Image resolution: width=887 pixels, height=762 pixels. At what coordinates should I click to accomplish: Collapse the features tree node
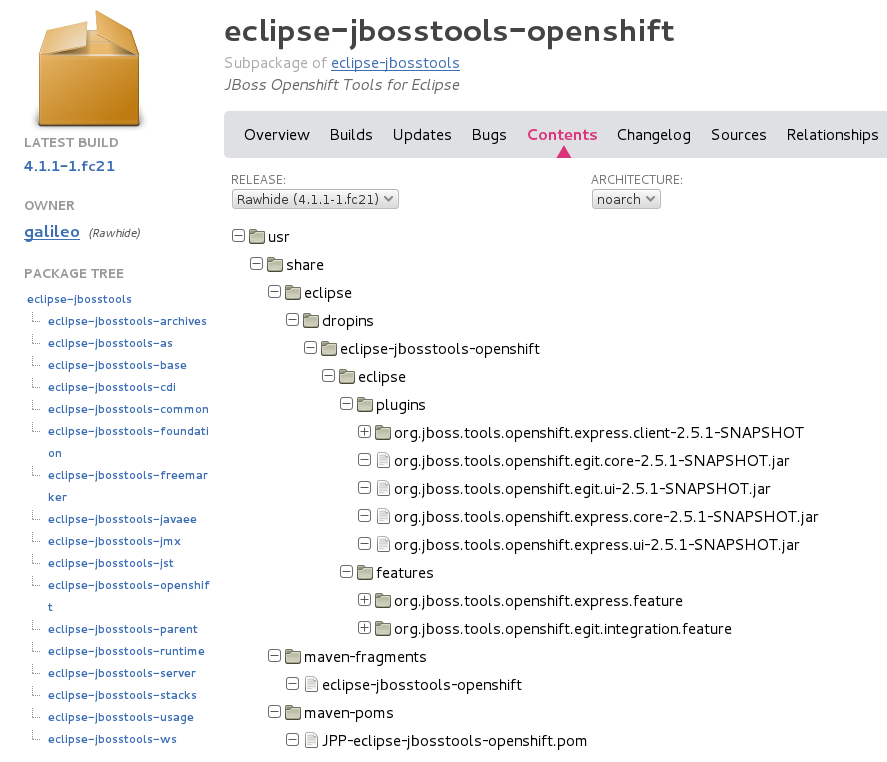346,572
